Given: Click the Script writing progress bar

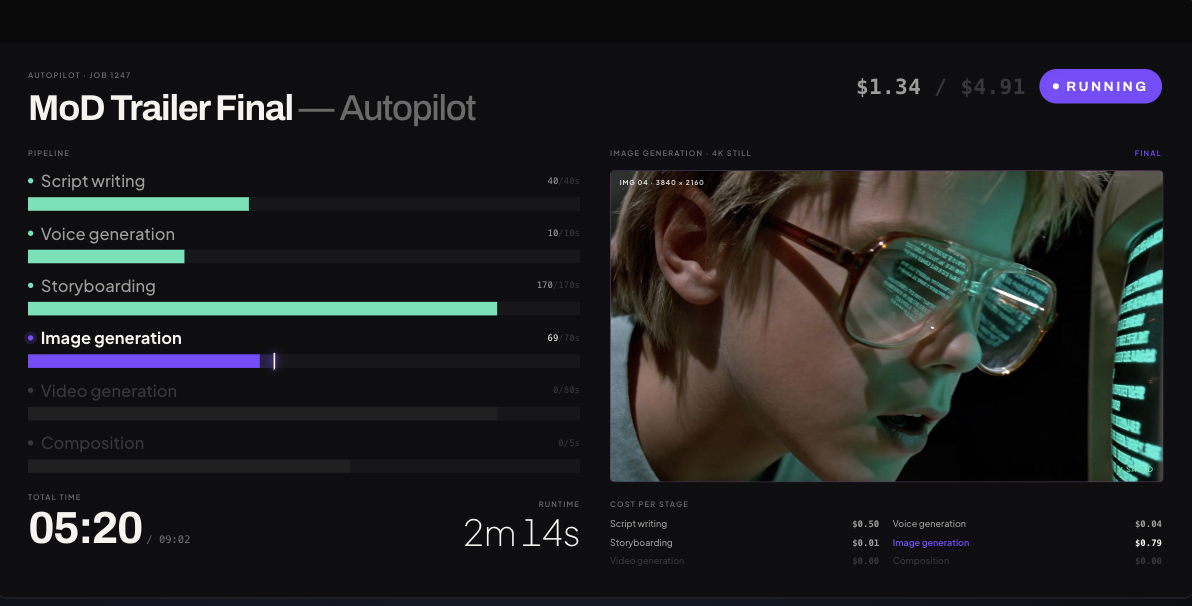Looking at the screenshot, I should tap(304, 204).
